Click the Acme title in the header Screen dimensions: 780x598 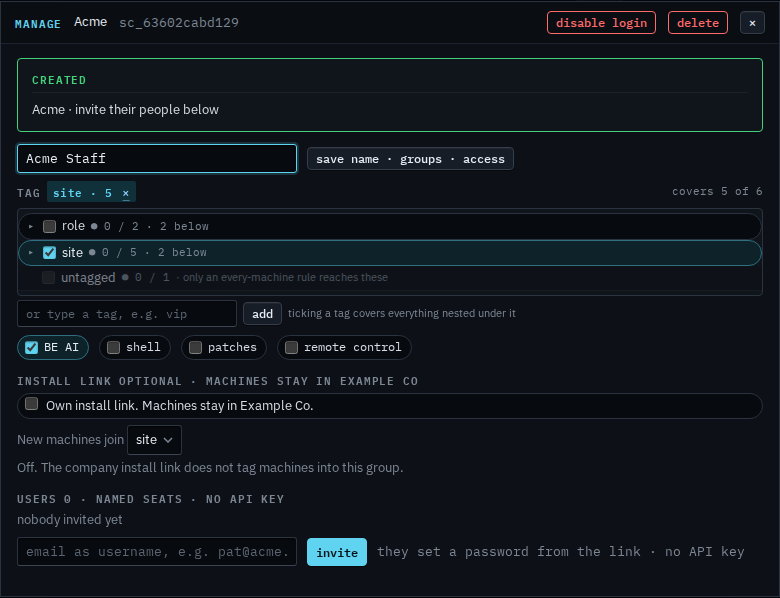pos(91,22)
